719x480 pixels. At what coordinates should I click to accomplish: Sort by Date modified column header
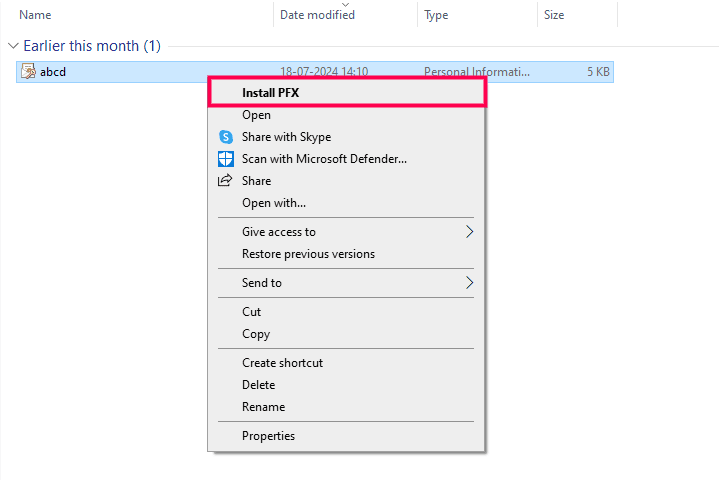[317, 15]
